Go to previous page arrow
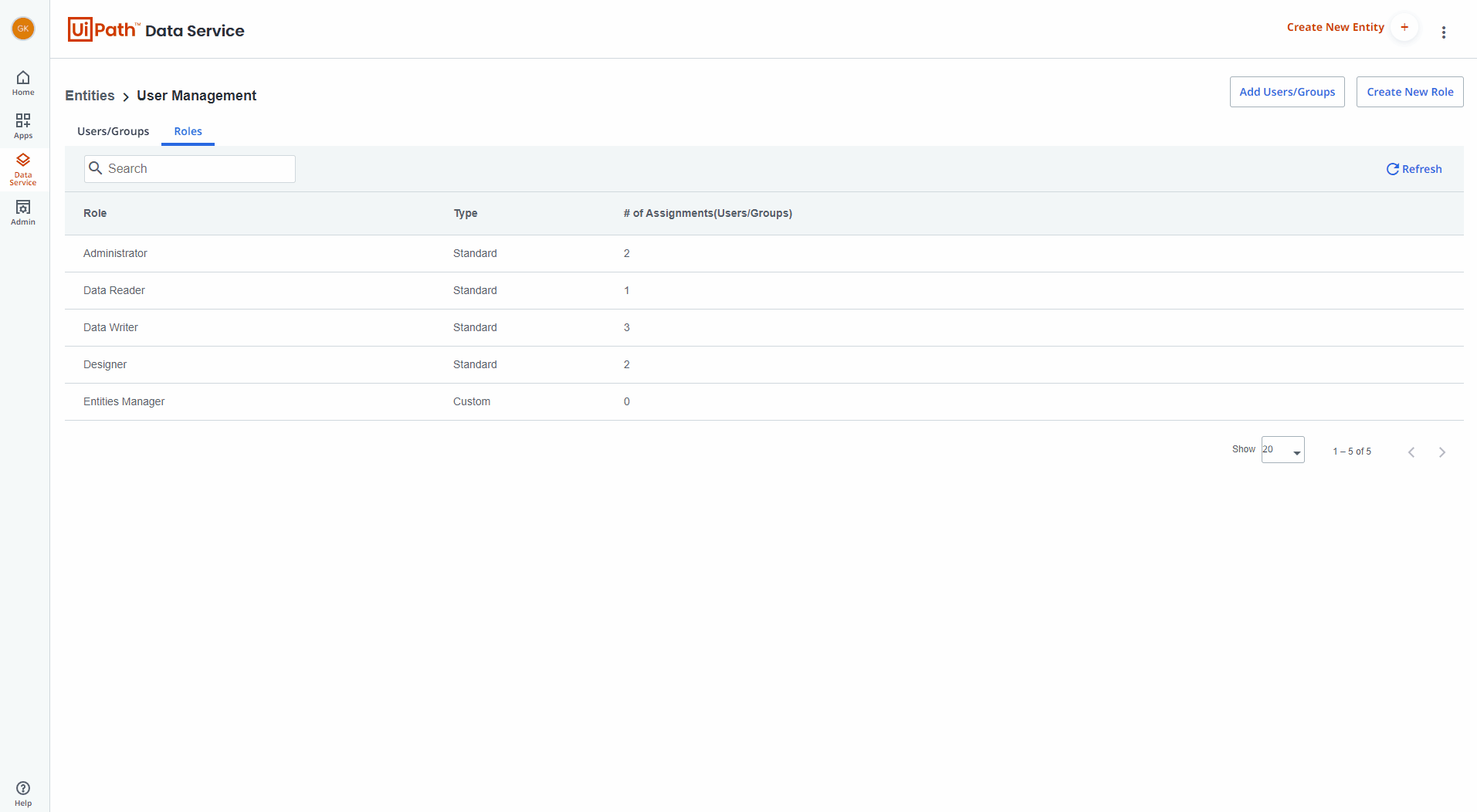1477x812 pixels. tap(1411, 452)
